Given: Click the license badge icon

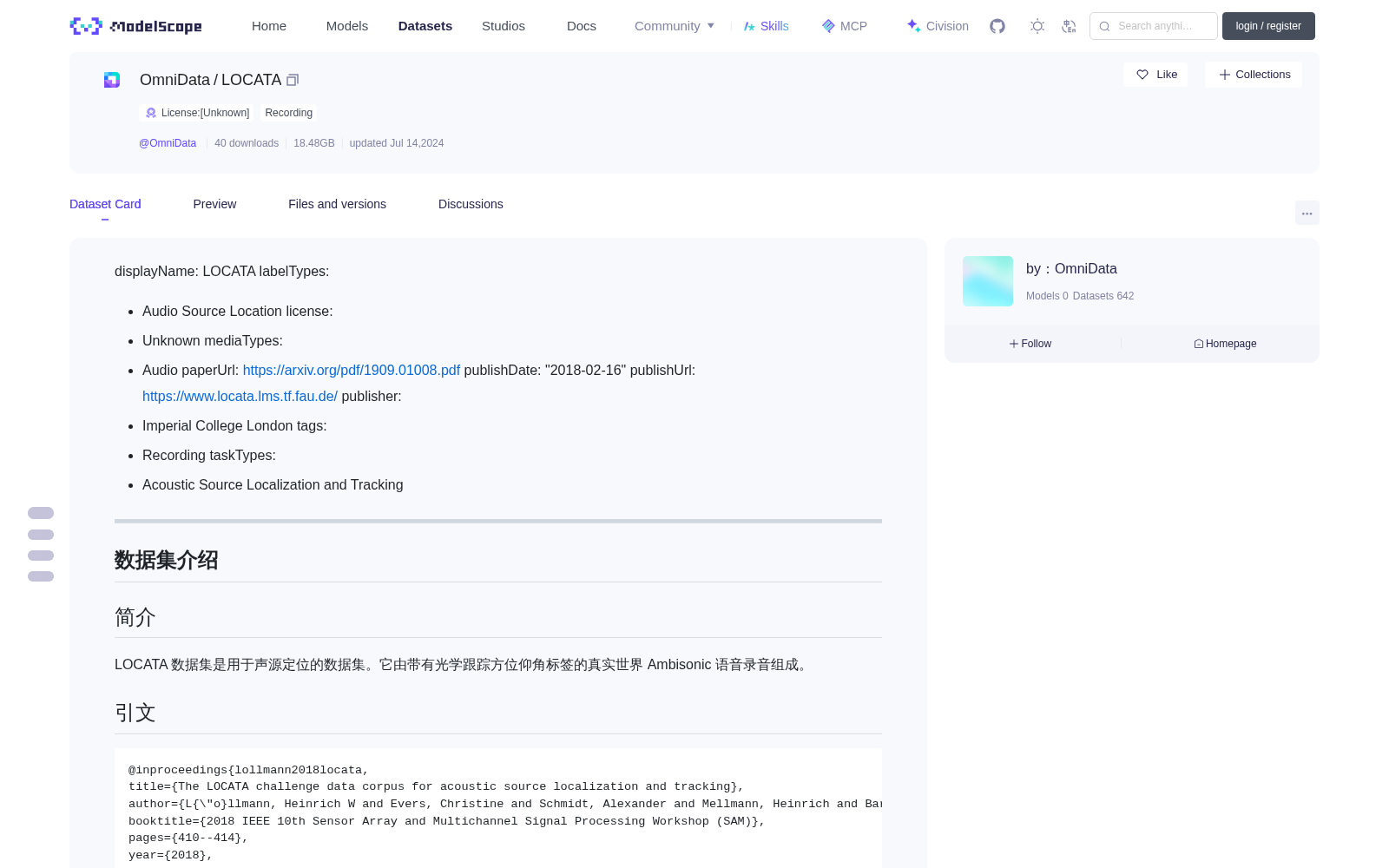Looking at the screenshot, I should click(x=151, y=113).
